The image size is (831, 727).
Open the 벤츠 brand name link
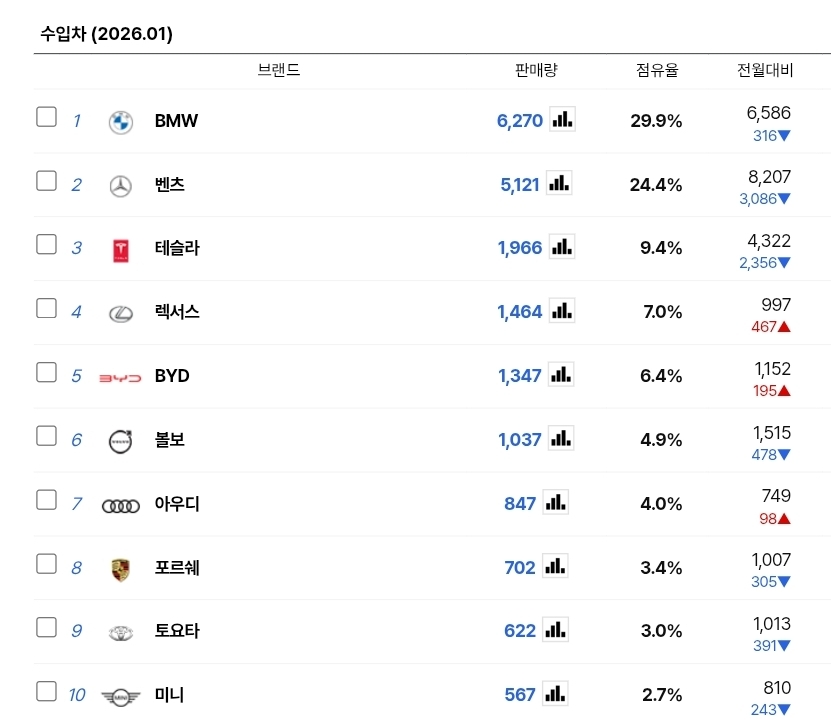[x=170, y=185]
